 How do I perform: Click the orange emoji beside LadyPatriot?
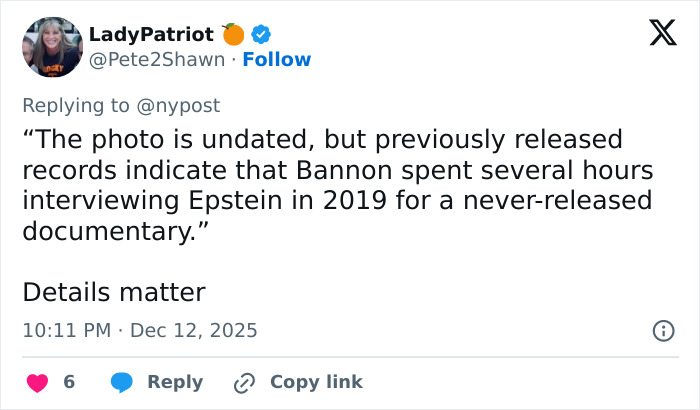(233, 34)
